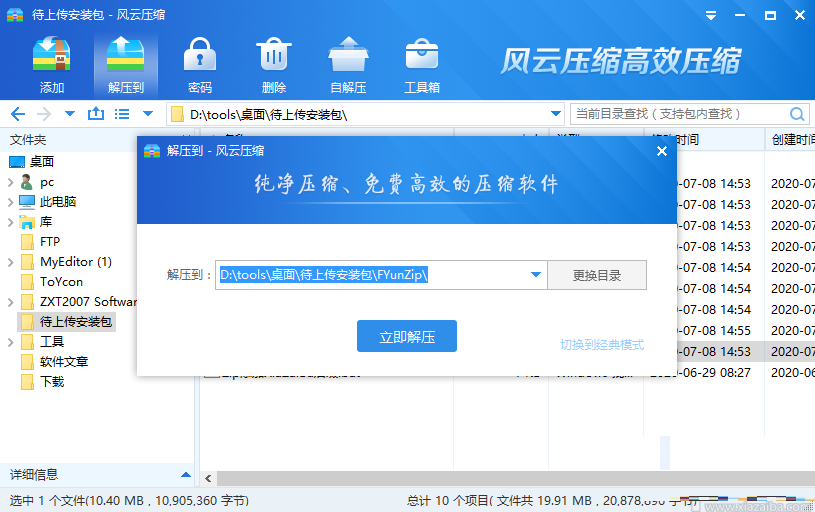815x512 pixels.
Task: Click the main window address path field
Action: pos(364,114)
